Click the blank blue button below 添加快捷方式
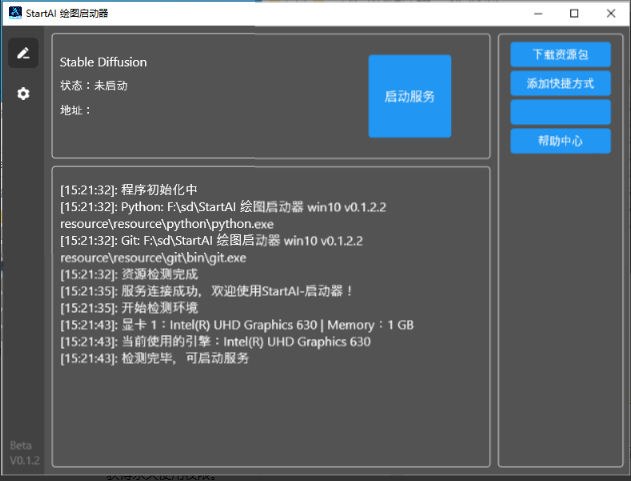Viewport: 631px width, 481px height. (x=561, y=112)
